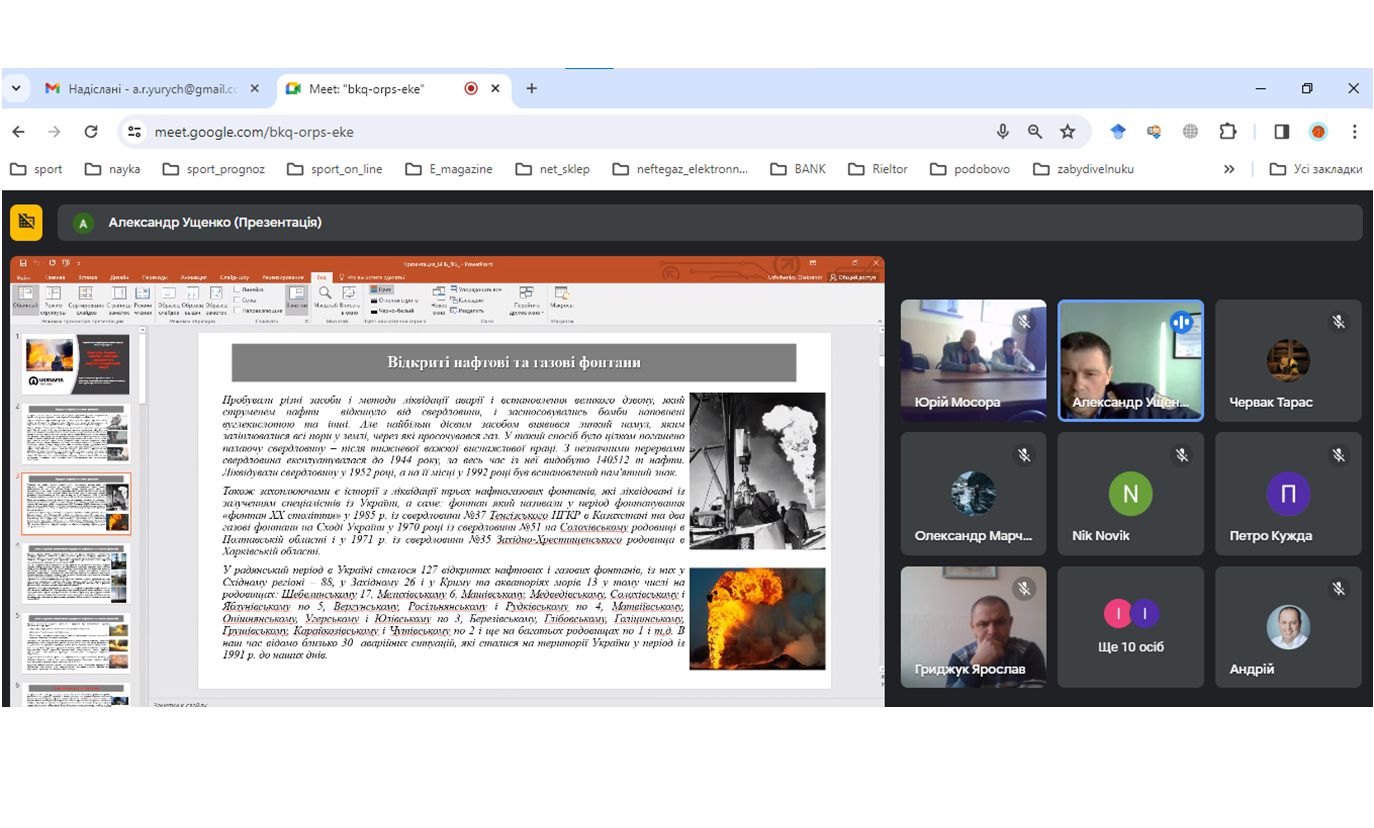Switch to Режим чтения view
This screenshot has width=1374, height=828.
pyautogui.click(x=143, y=299)
